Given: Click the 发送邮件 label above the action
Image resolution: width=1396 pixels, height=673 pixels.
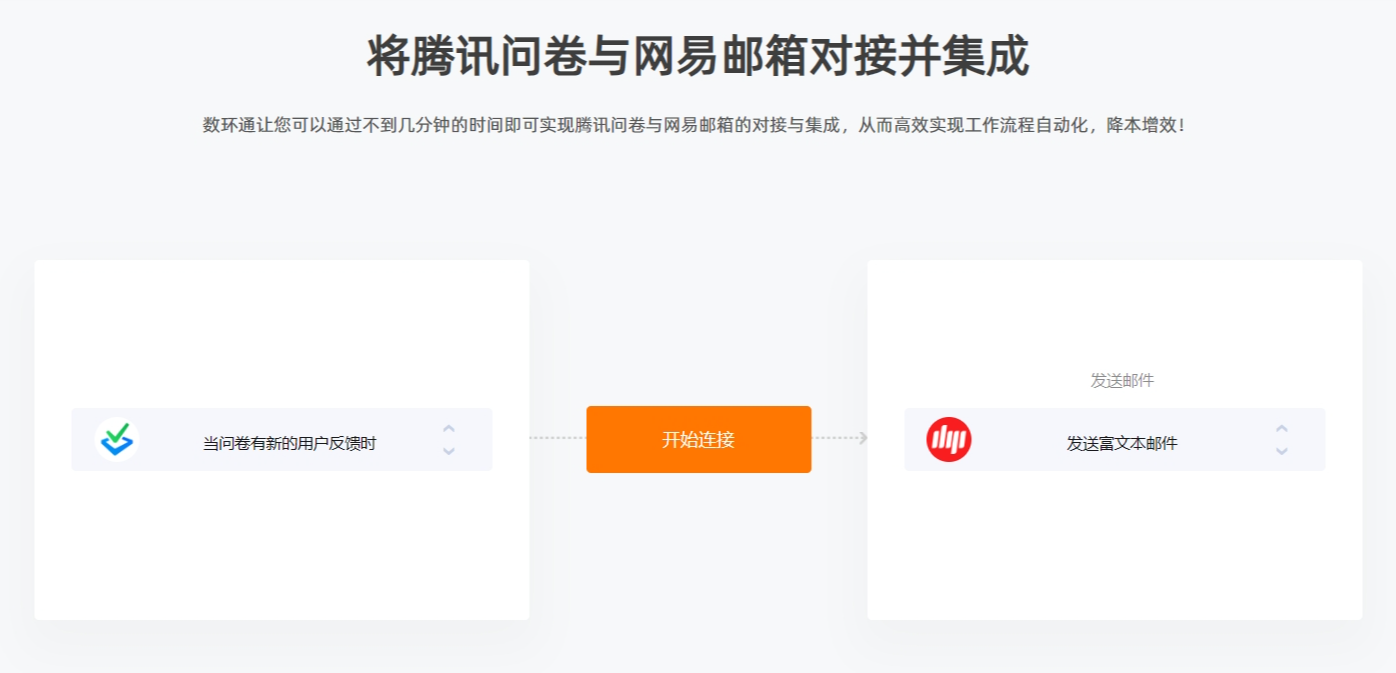Looking at the screenshot, I should [x=1122, y=381].
